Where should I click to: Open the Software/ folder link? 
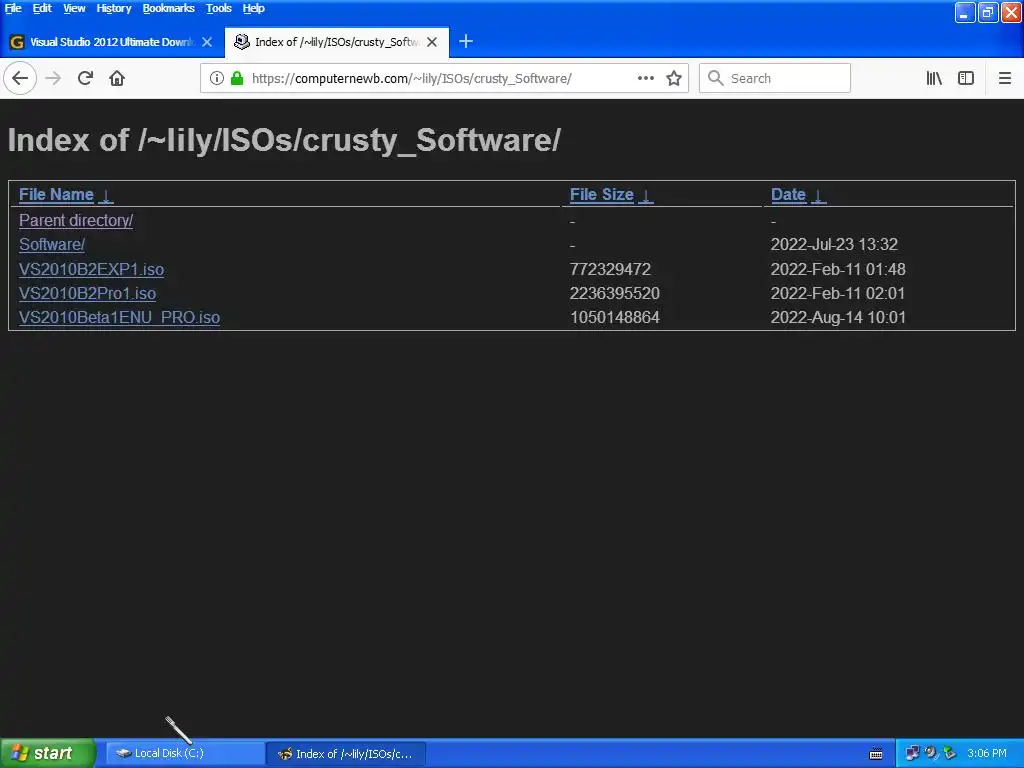52,245
